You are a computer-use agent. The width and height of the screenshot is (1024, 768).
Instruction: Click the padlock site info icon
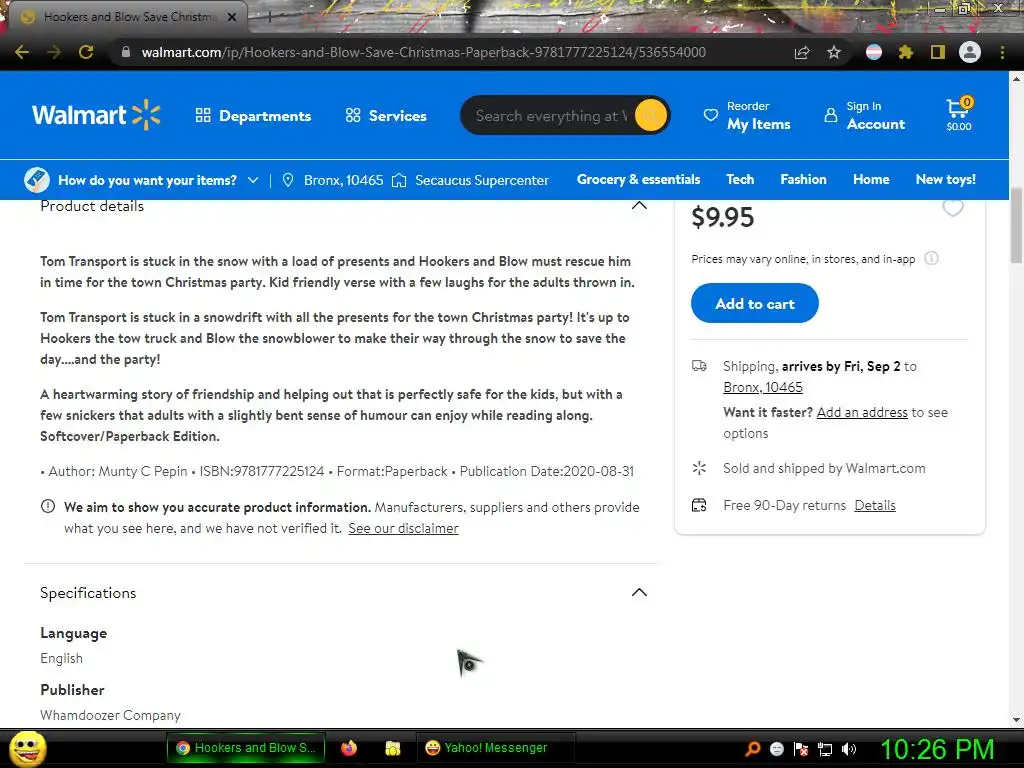[126, 52]
